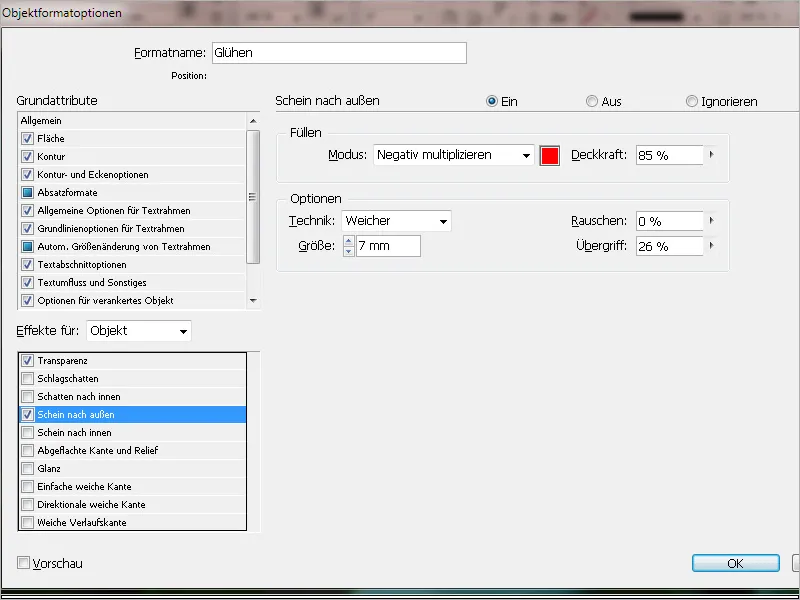Disable the Transparenz effect checkbox
The height and width of the screenshot is (600, 800).
coord(28,360)
